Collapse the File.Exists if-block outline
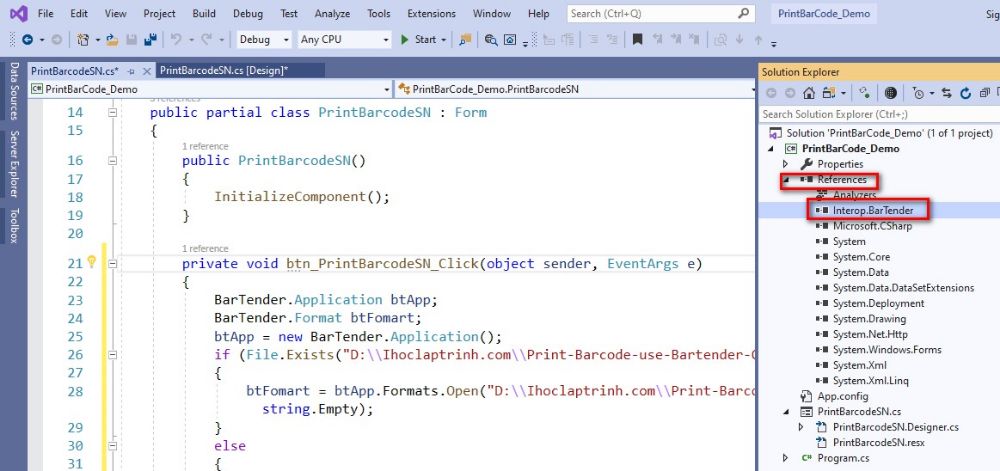 click(112, 354)
